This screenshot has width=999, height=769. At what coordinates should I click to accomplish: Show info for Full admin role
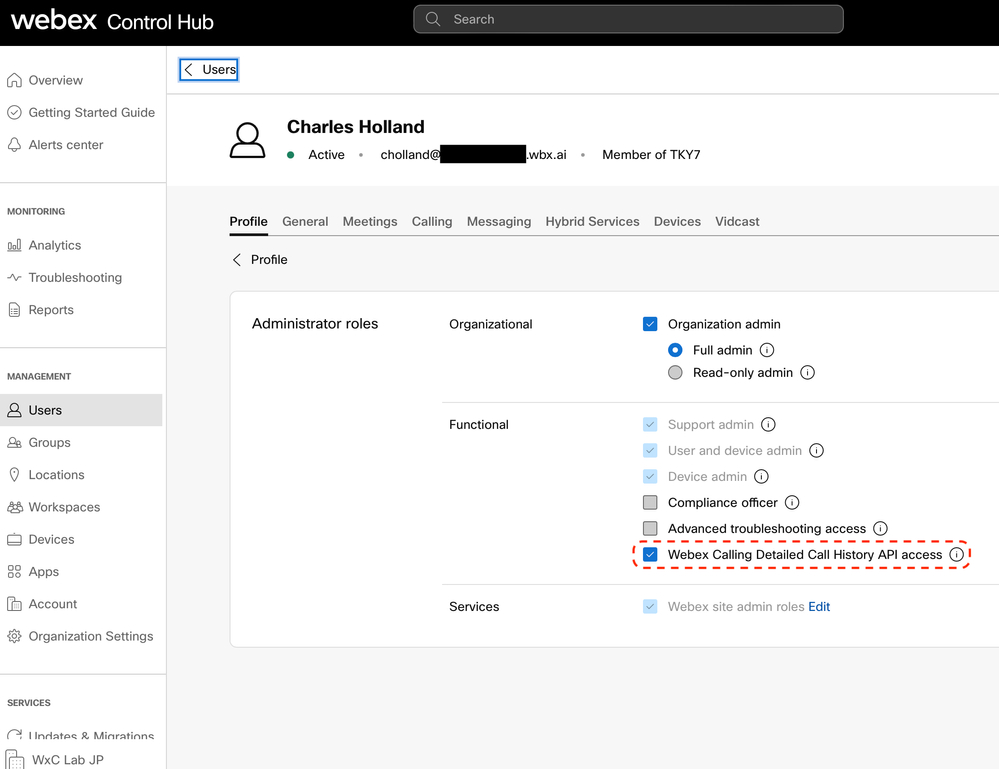pyautogui.click(x=767, y=350)
